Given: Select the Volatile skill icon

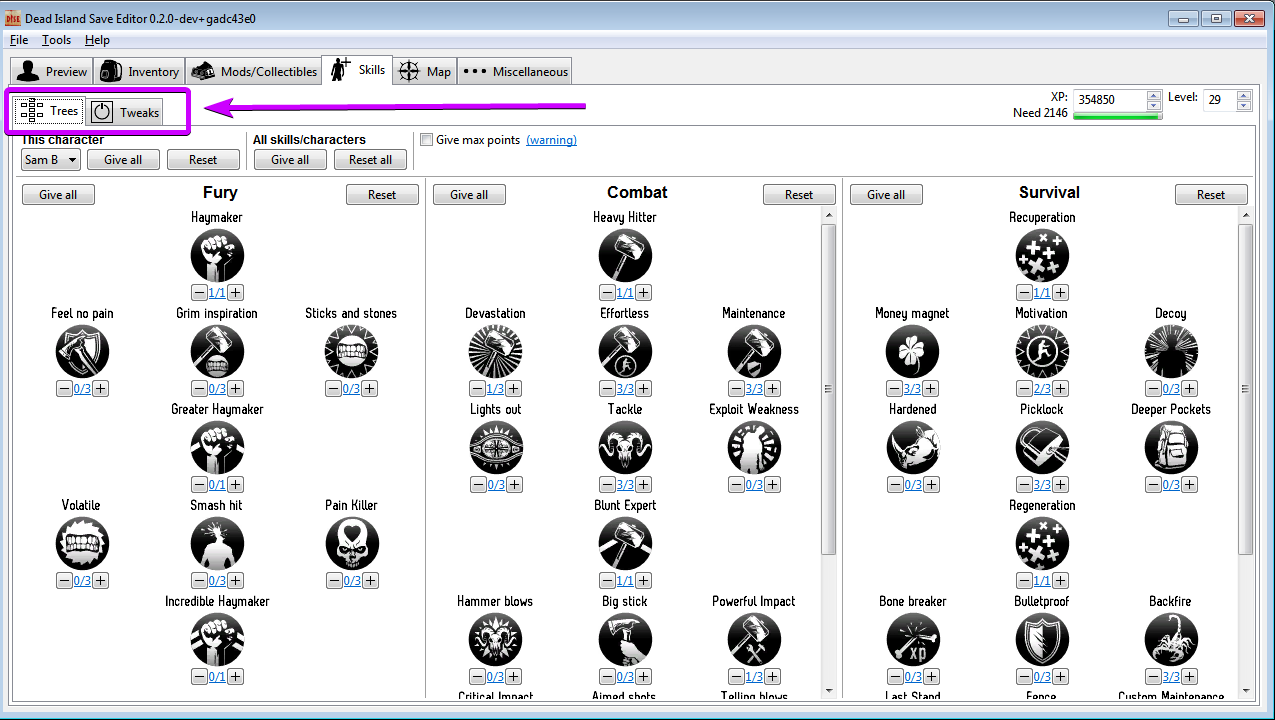Looking at the screenshot, I should pos(82,543).
